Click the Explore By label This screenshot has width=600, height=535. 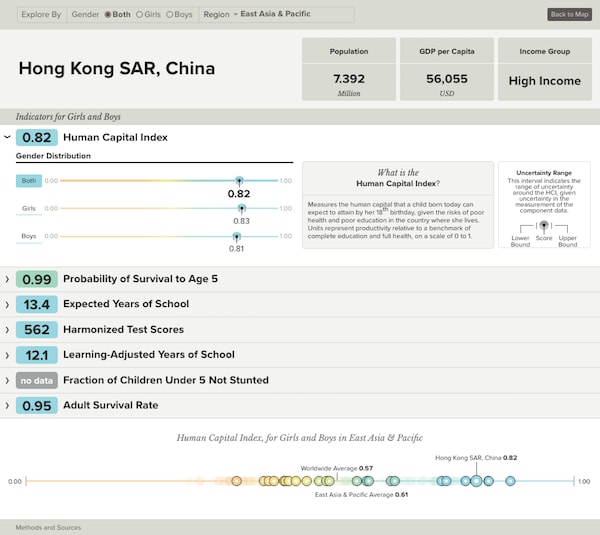click(x=41, y=15)
